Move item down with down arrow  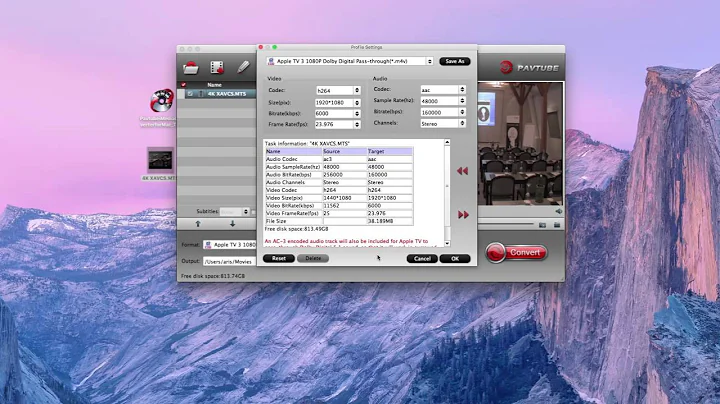point(232,224)
